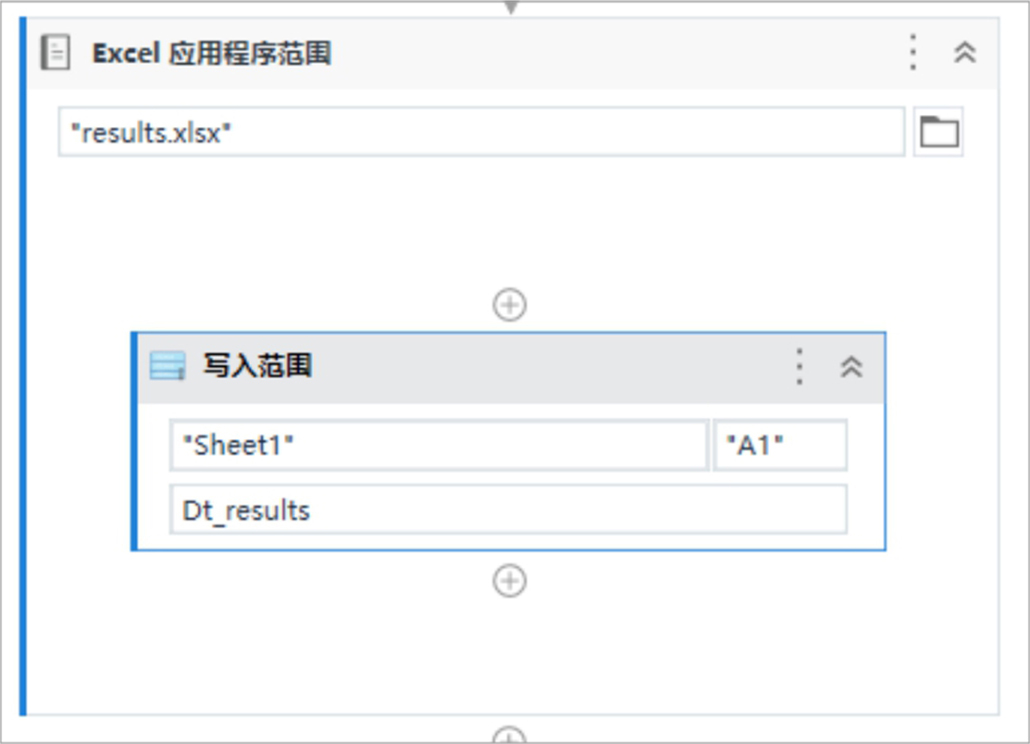1030x744 pixels.
Task: Collapse the Excel 应用程序范围 activity
Action: click(x=965, y=53)
